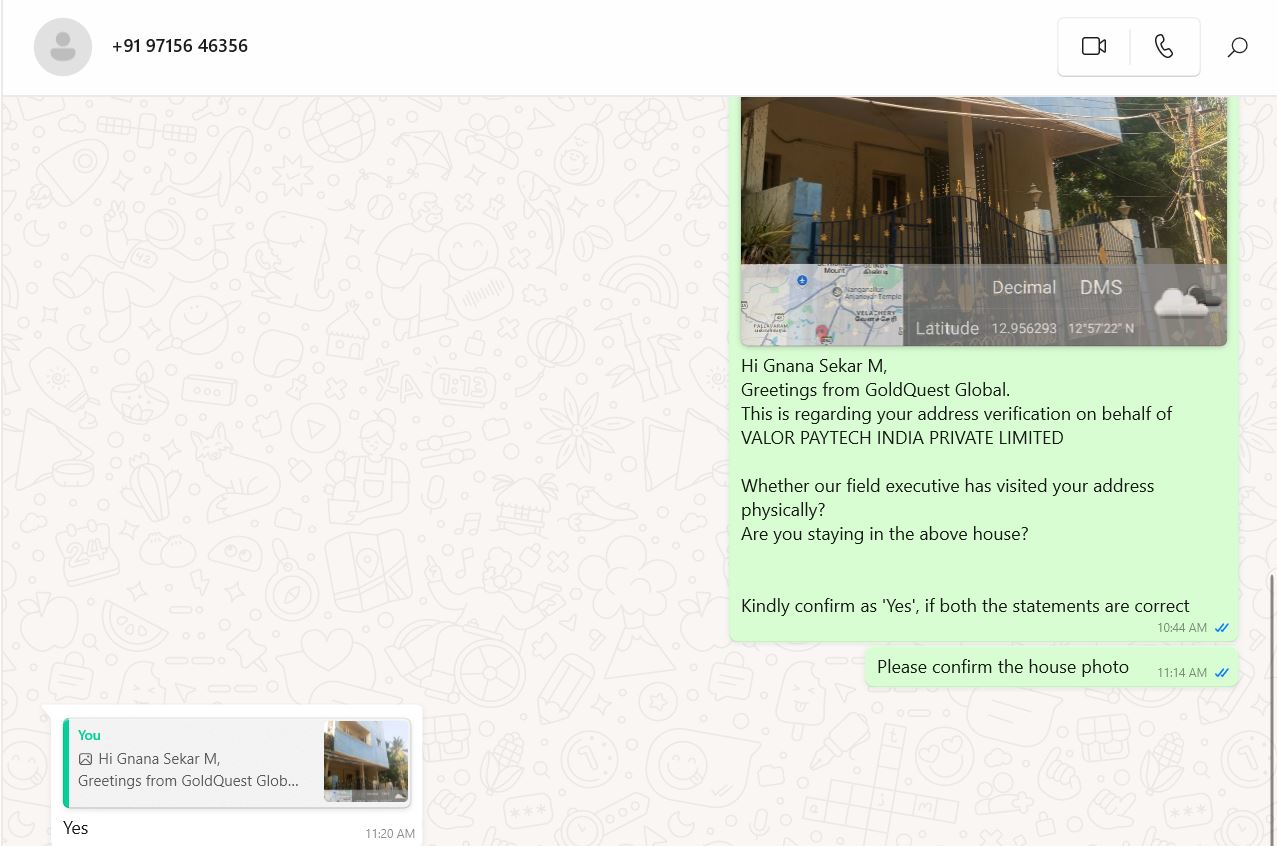Click the read receipt ticks beside 10:44 AM
Viewport: 1277px width, 846px height.
point(1221,628)
